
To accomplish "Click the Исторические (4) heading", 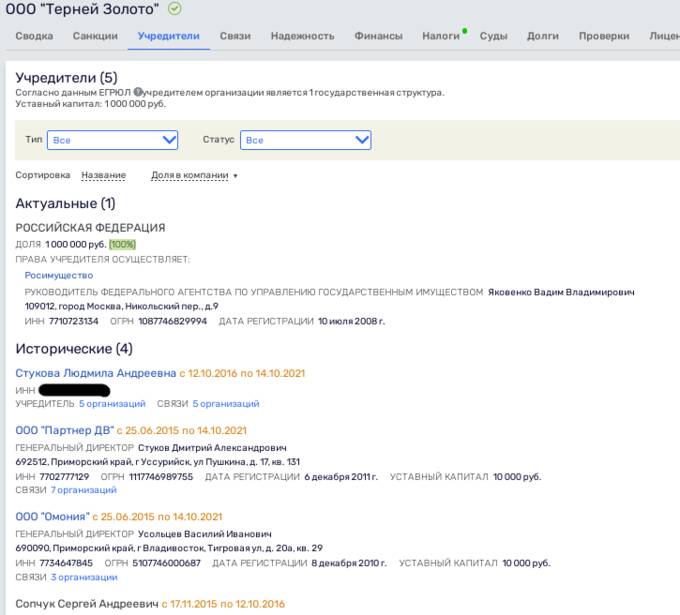I will (74, 349).
